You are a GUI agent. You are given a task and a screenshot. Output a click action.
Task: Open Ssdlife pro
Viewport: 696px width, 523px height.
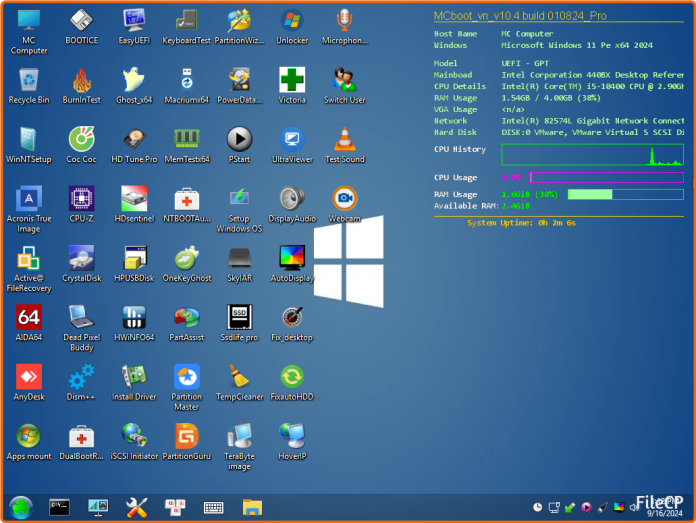pyautogui.click(x=239, y=324)
